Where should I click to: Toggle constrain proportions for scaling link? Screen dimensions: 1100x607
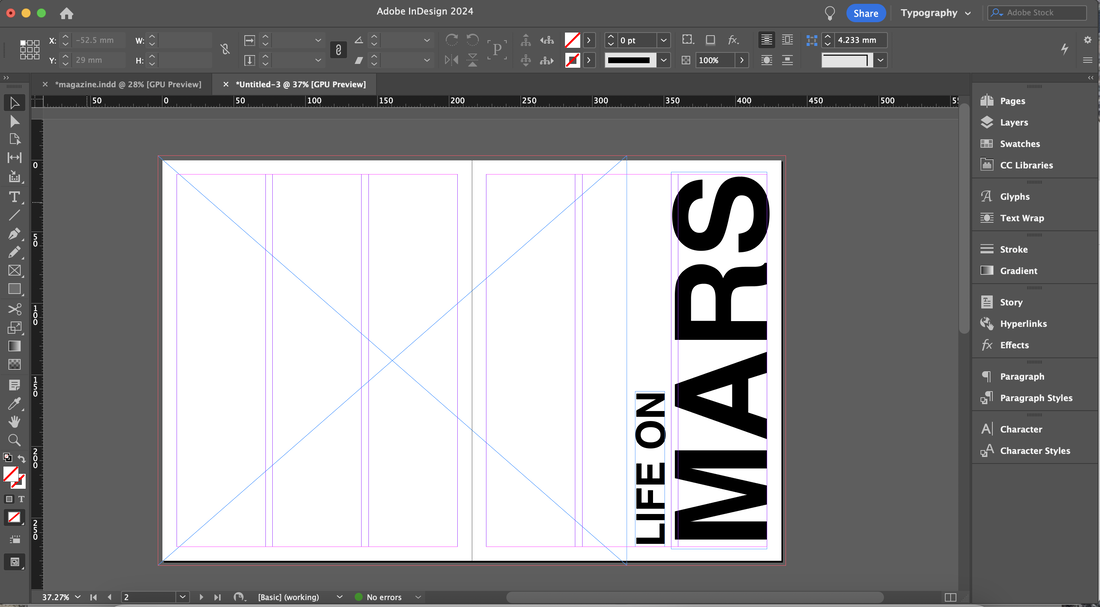338,50
